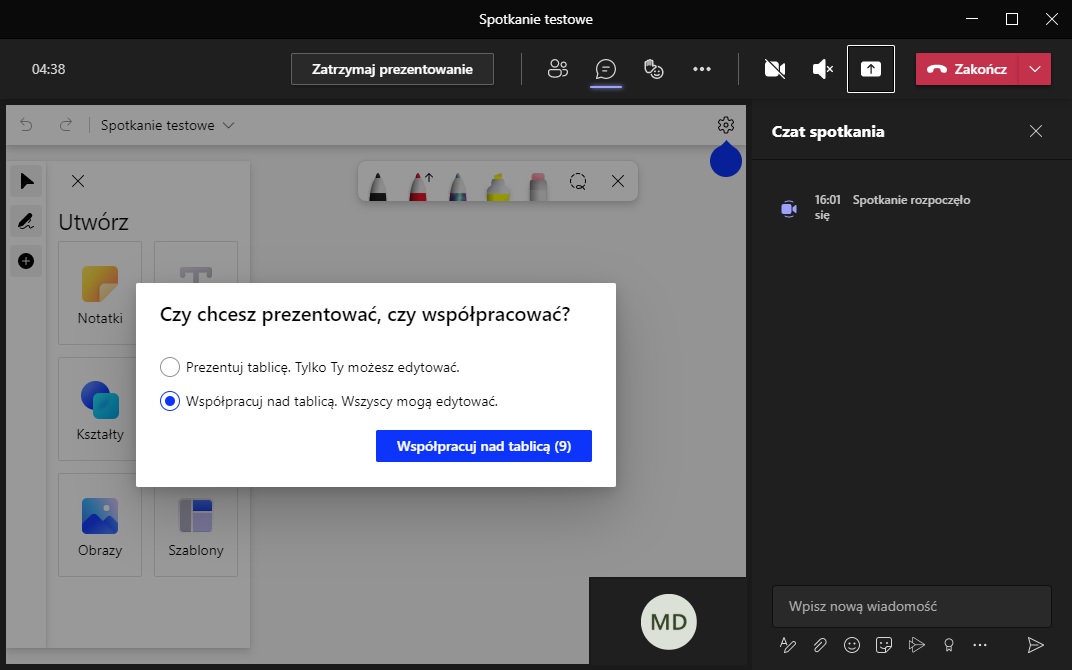Select the yellow highlighter tool
1072x670 pixels.
click(x=498, y=185)
